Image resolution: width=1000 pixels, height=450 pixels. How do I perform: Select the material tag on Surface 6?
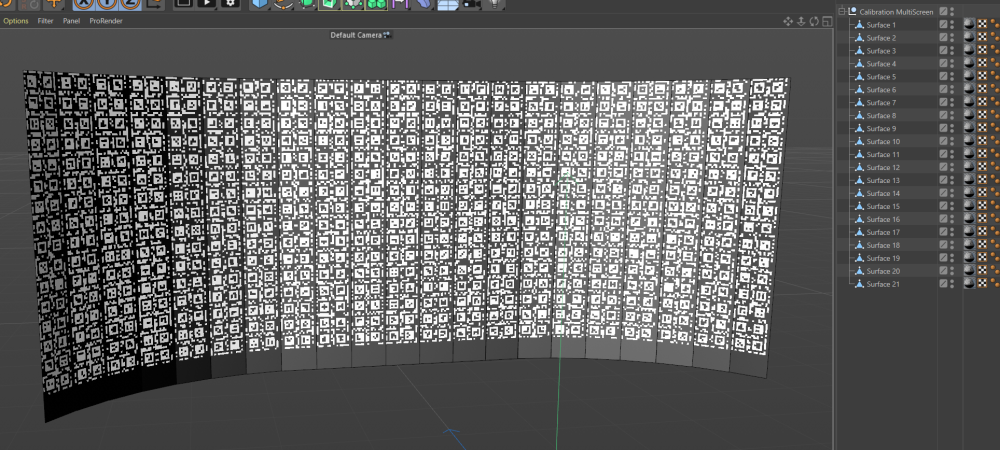pos(969,90)
